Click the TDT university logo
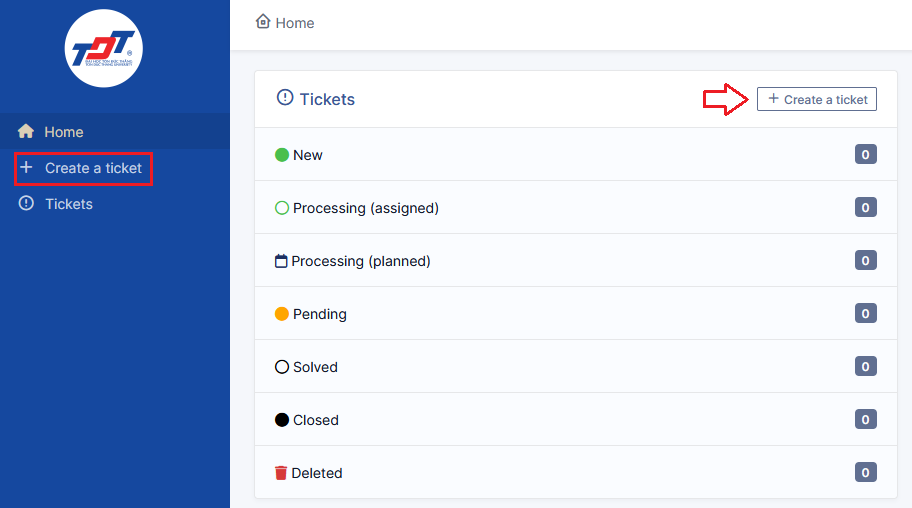Image resolution: width=912 pixels, height=508 pixels. (104, 48)
